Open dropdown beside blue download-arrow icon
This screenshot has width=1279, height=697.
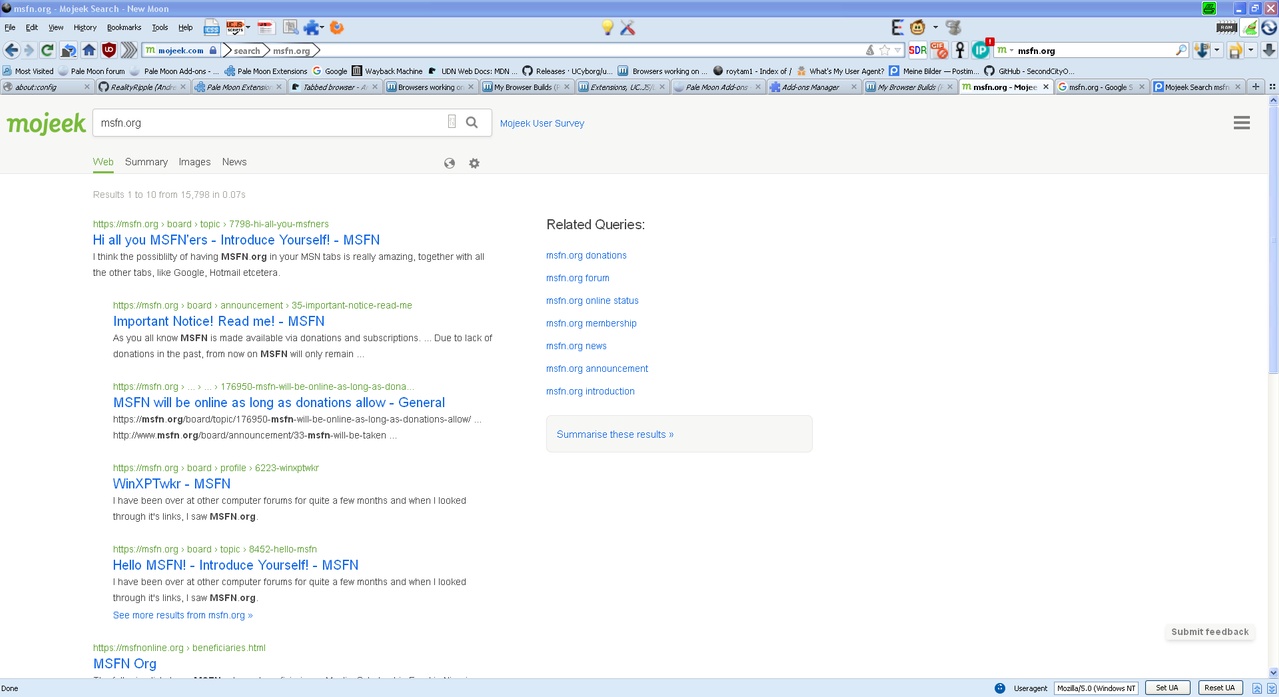coord(1217,50)
